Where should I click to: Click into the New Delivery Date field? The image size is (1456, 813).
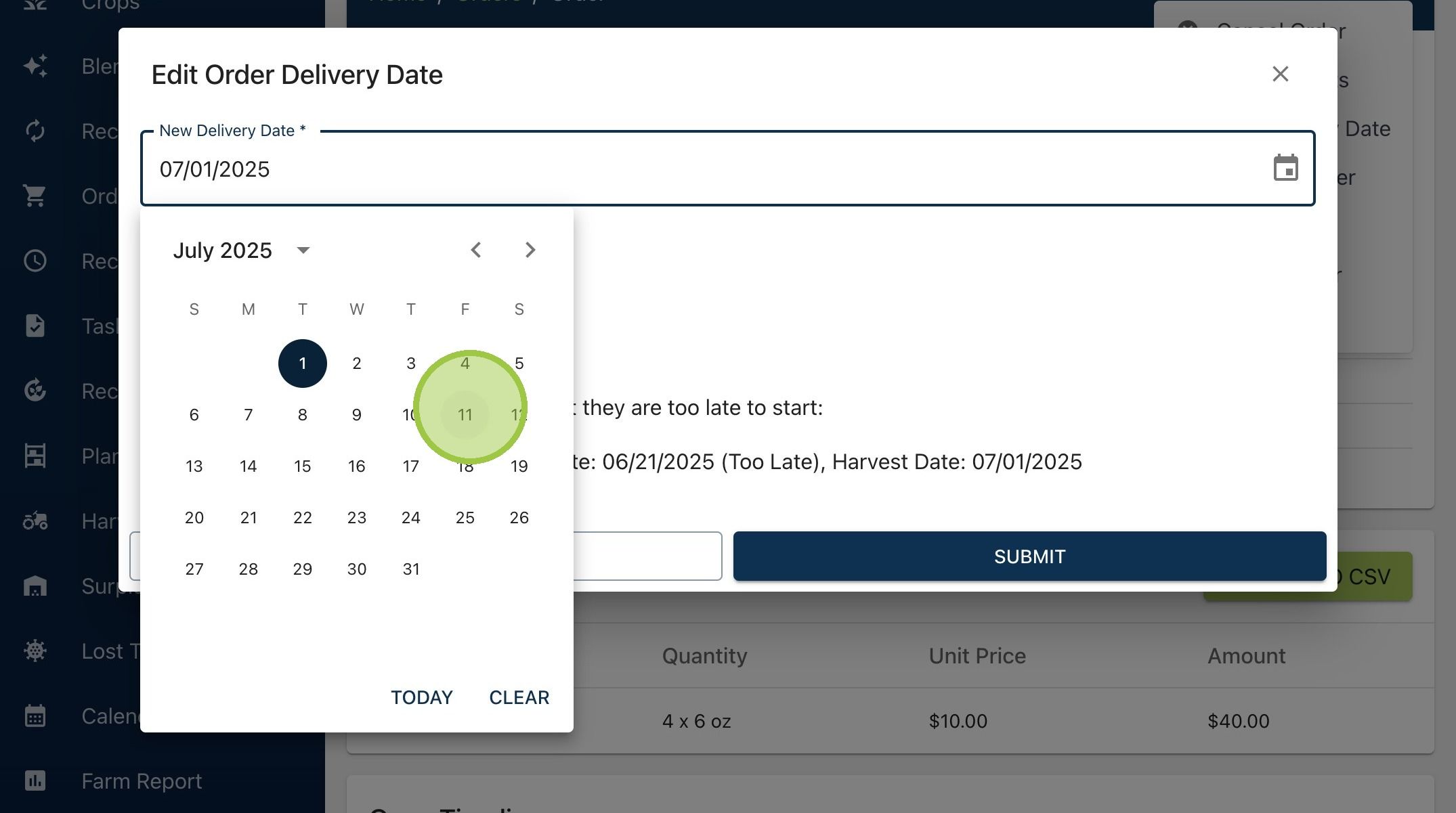click(704, 169)
